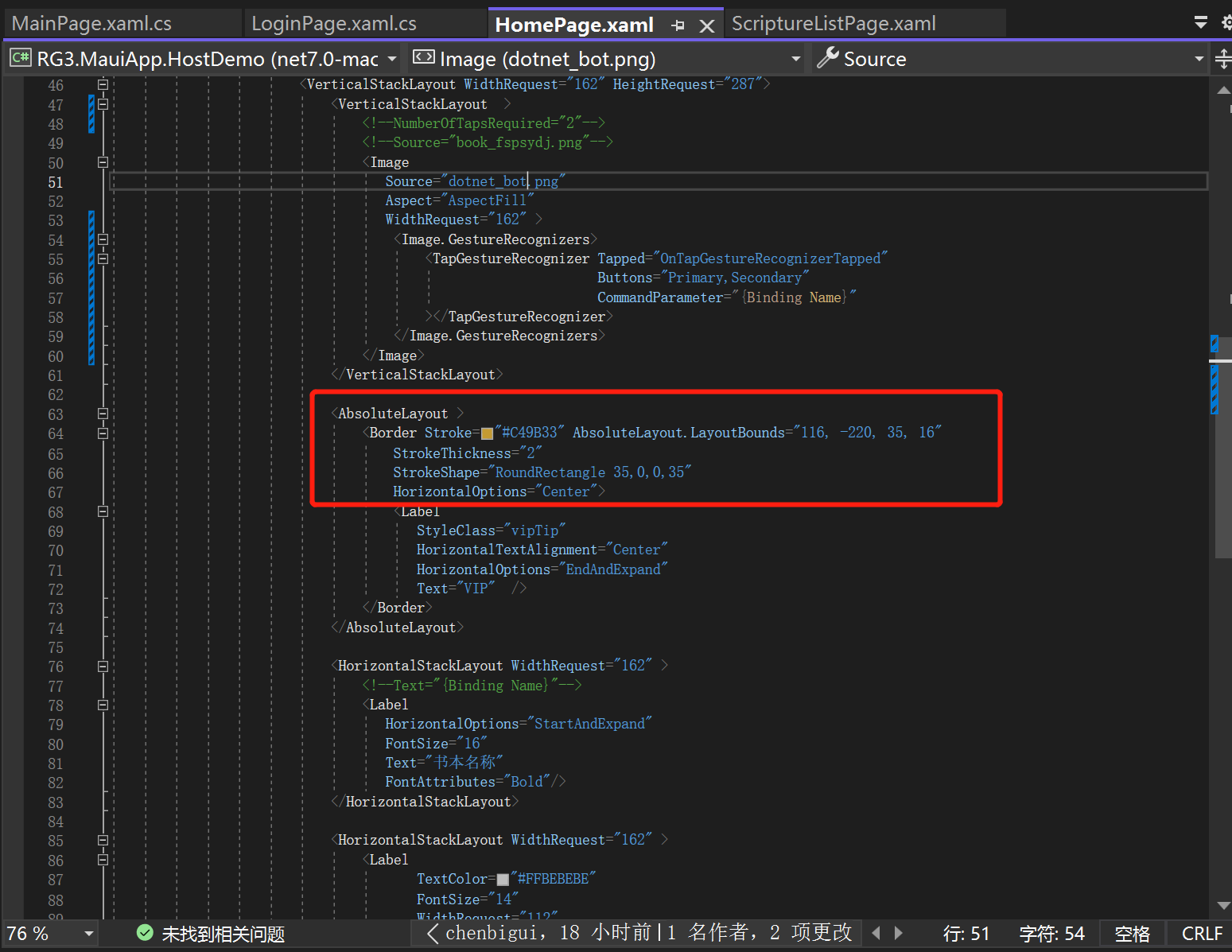Open the document tabs overflow dropdown
Viewport: 1232px width, 952px height.
point(1200,22)
